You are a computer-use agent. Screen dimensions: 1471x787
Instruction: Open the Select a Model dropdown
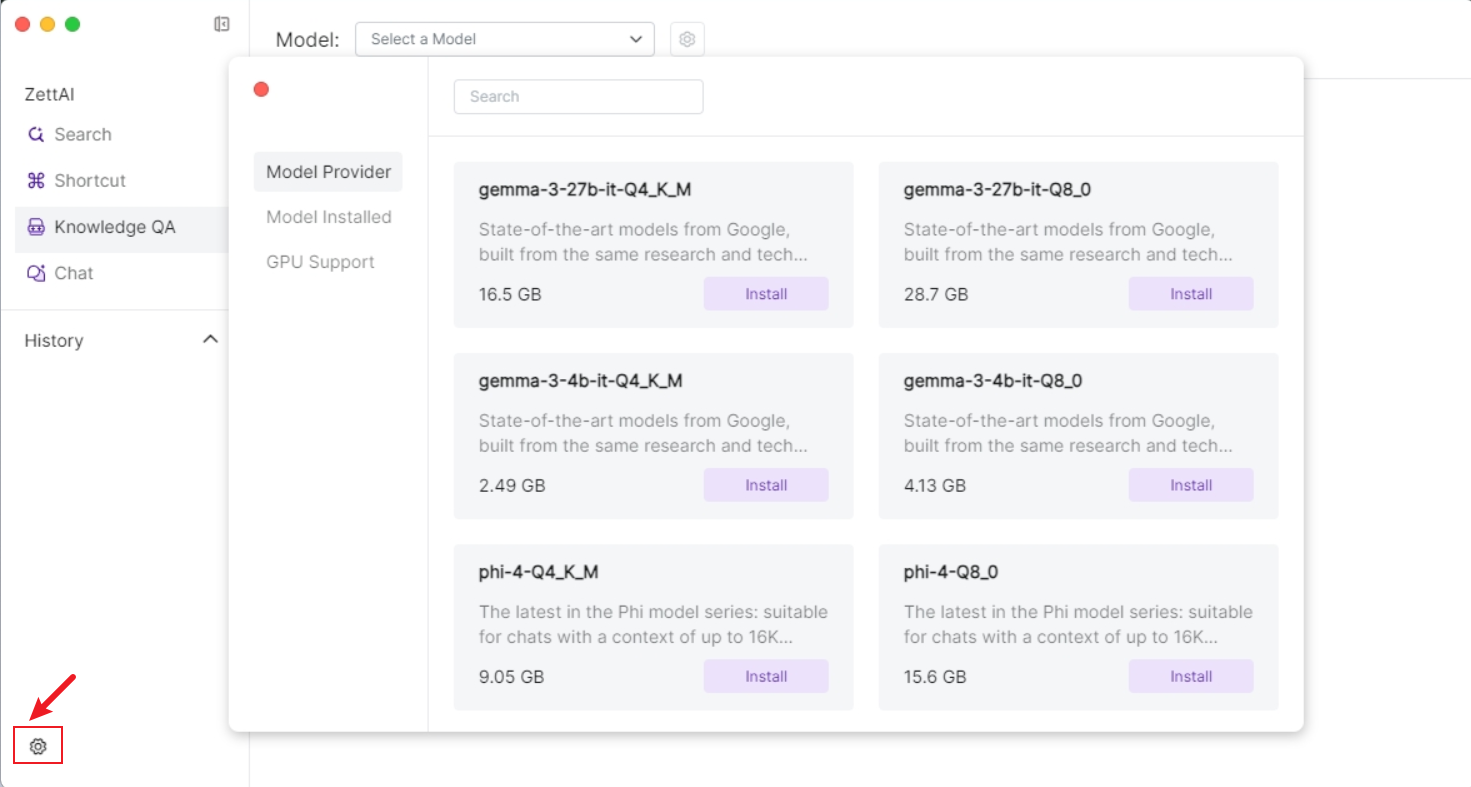click(x=504, y=39)
